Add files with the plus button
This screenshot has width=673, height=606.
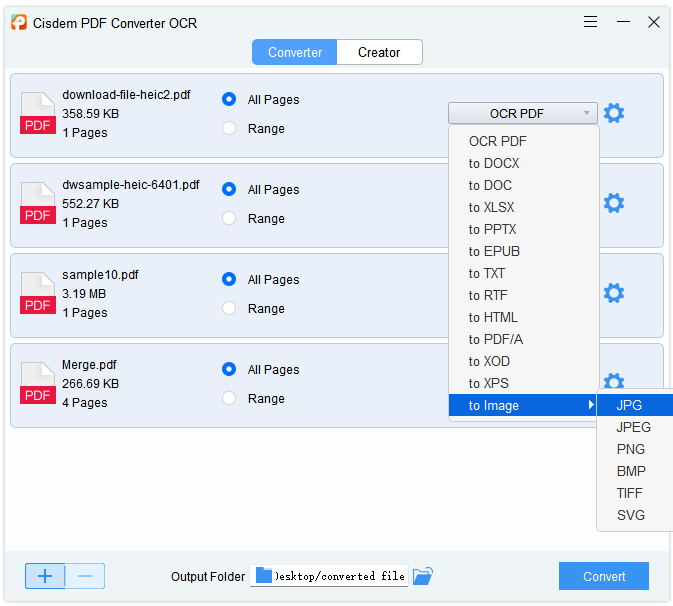click(45, 576)
